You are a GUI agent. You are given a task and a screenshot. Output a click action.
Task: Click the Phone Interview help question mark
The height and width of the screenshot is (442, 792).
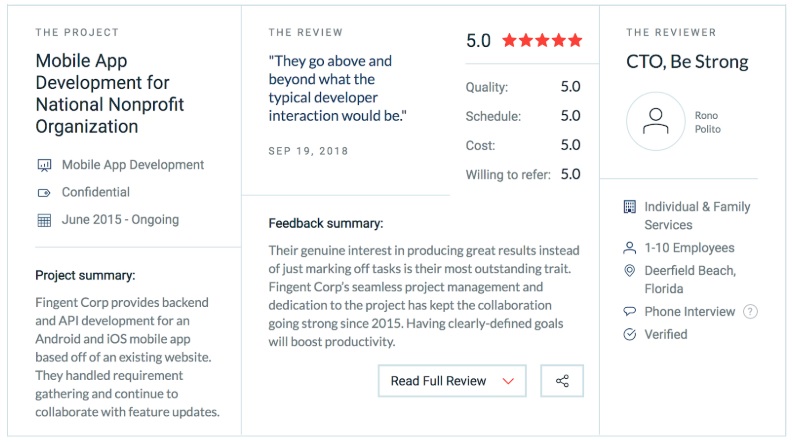(x=750, y=312)
